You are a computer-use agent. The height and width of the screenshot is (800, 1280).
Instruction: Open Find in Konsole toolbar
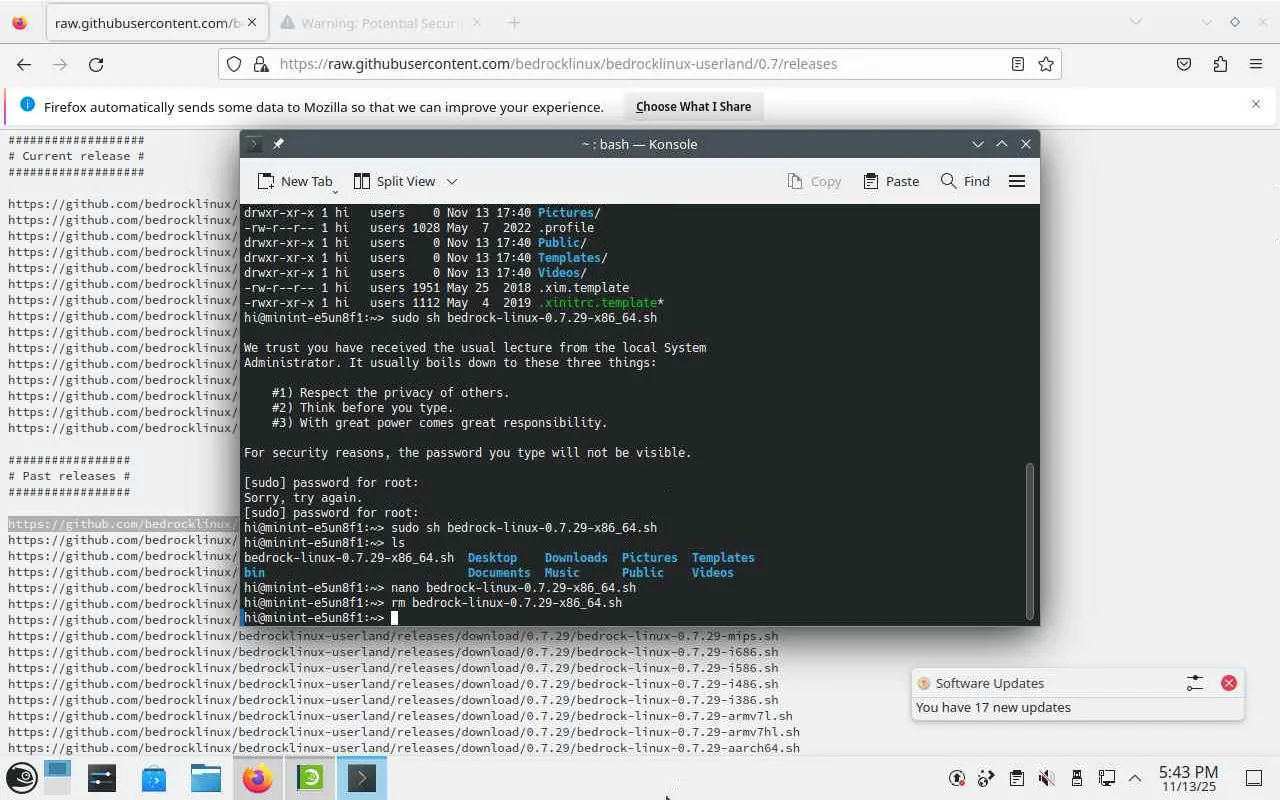click(x=966, y=181)
